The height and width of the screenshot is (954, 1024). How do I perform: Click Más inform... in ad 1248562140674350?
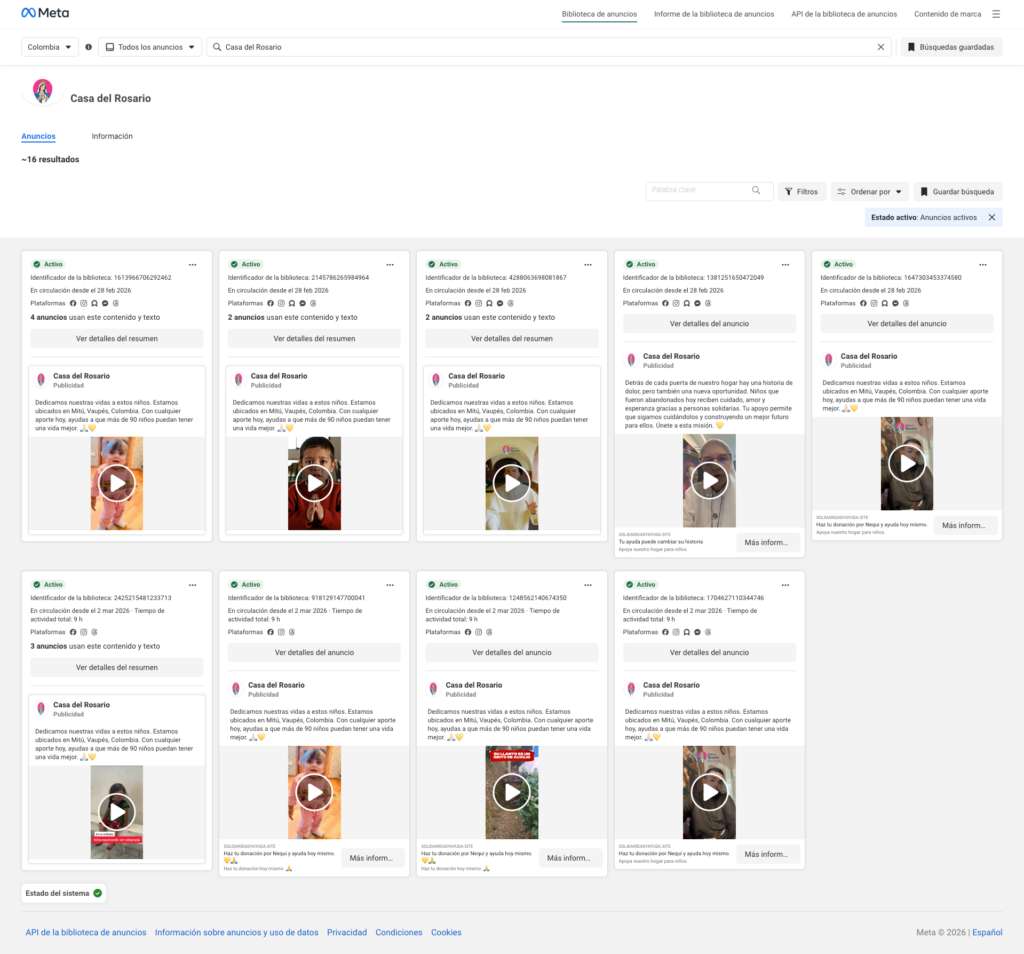[570, 858]
